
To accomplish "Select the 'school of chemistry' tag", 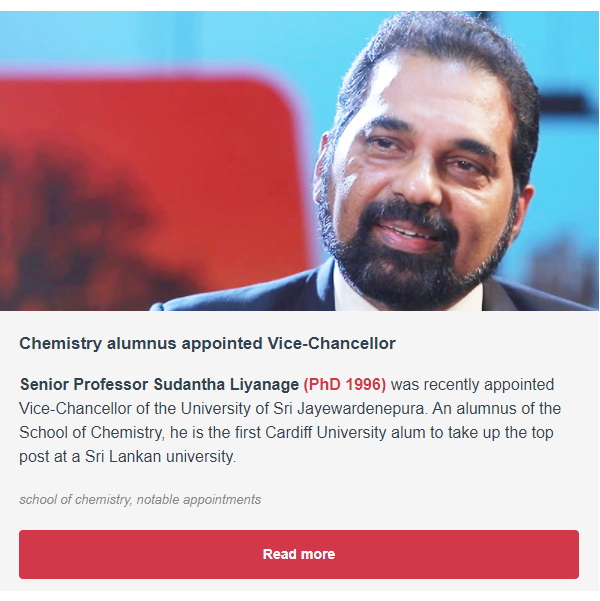I will pos(74,499).
